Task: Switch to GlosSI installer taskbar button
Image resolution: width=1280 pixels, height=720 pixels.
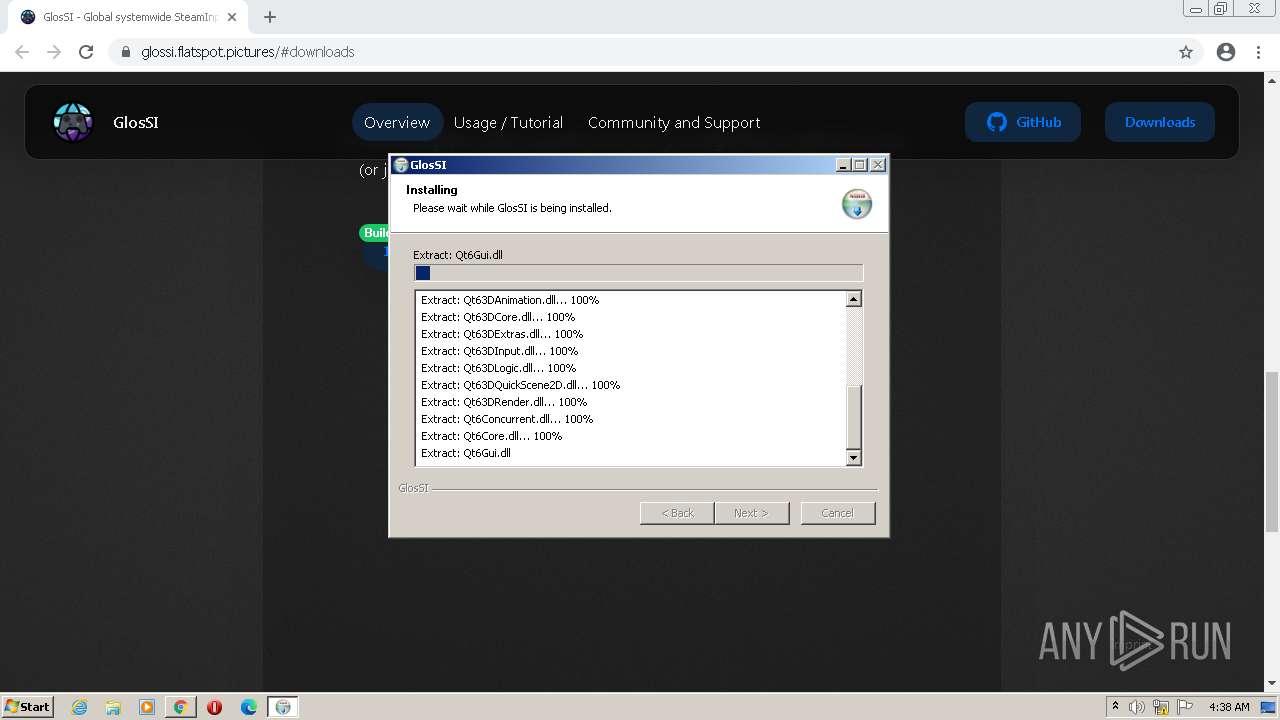Action: (283, 707)
